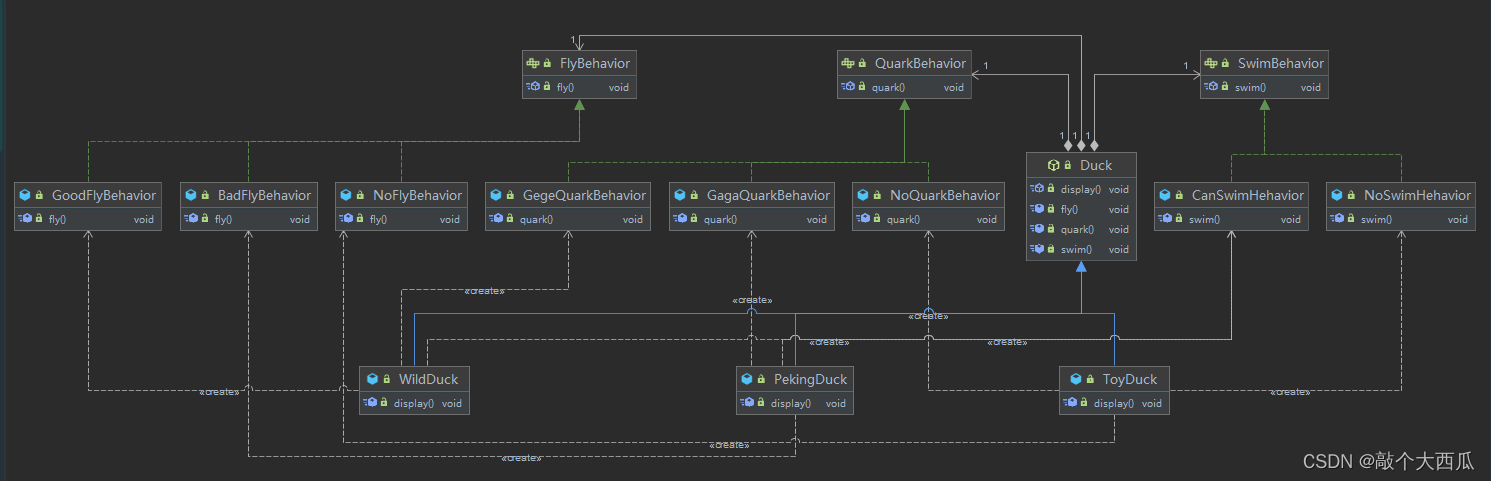The height and width of the screenshot is (481, 1491).
Task: Select the Duck node title
Action: [1096, 165]
